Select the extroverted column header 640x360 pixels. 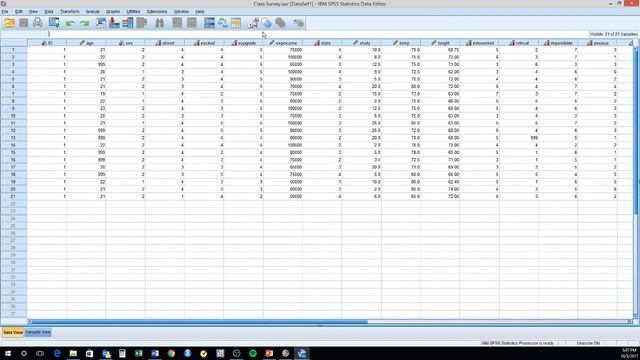pos(480,43)
